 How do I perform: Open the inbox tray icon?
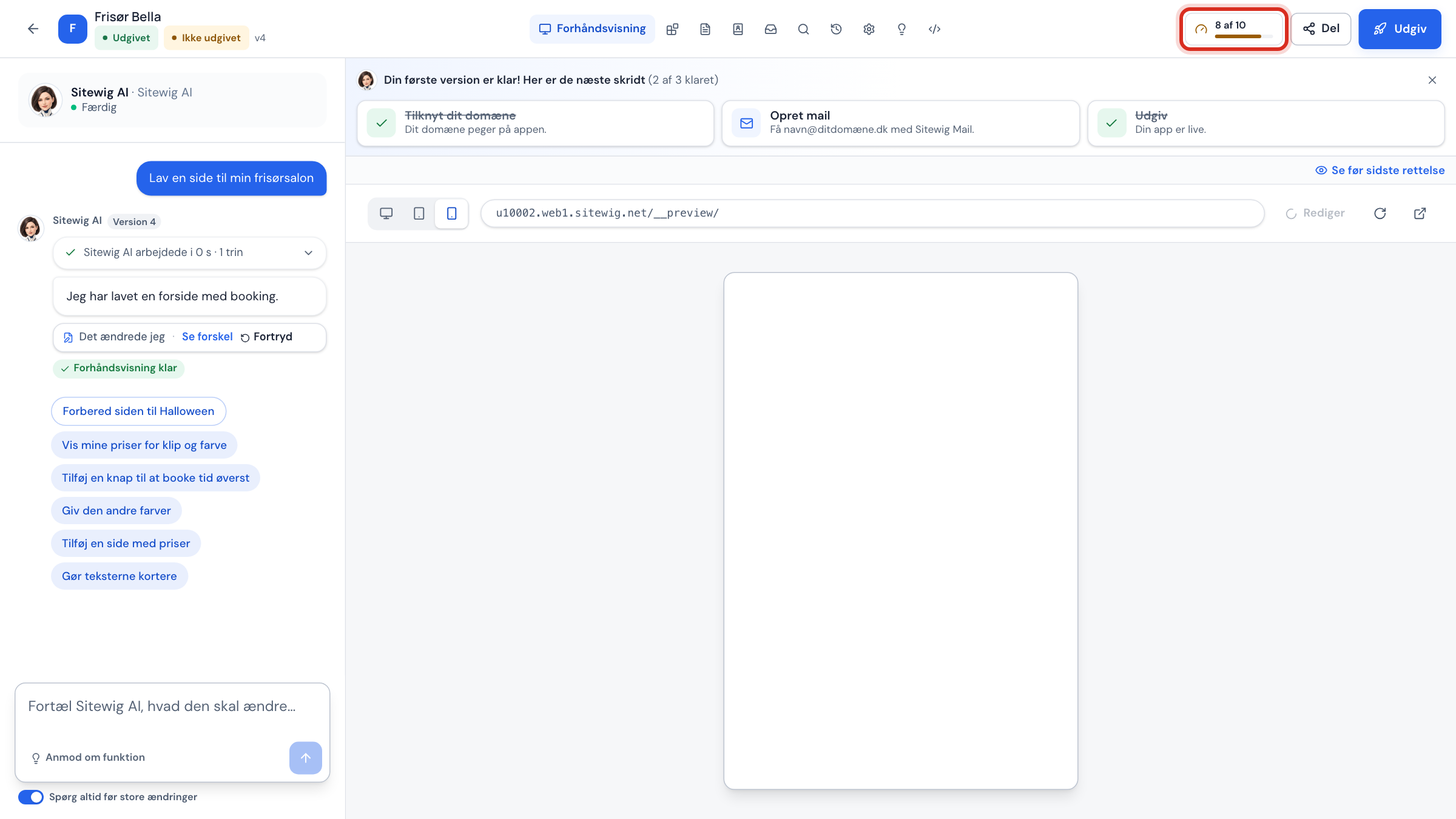click(770, 29)
